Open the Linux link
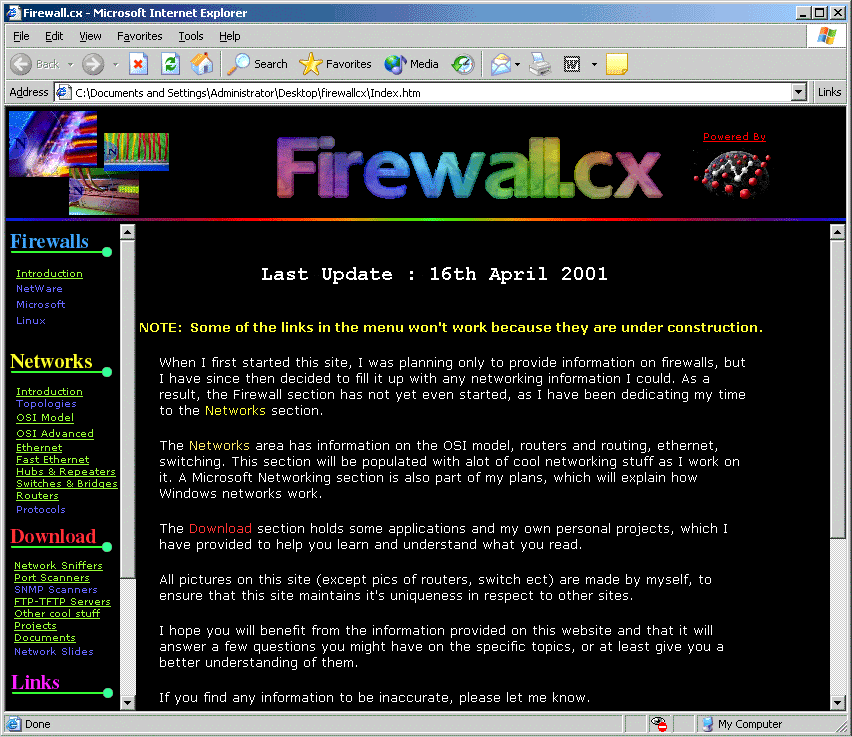Image resolution: width=852 pixels, height=737 pixels. (x=31, y=320)
